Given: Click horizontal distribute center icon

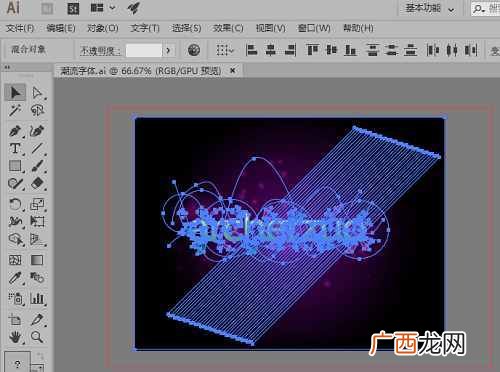Looking at the screenshot, I should point(452,50).
